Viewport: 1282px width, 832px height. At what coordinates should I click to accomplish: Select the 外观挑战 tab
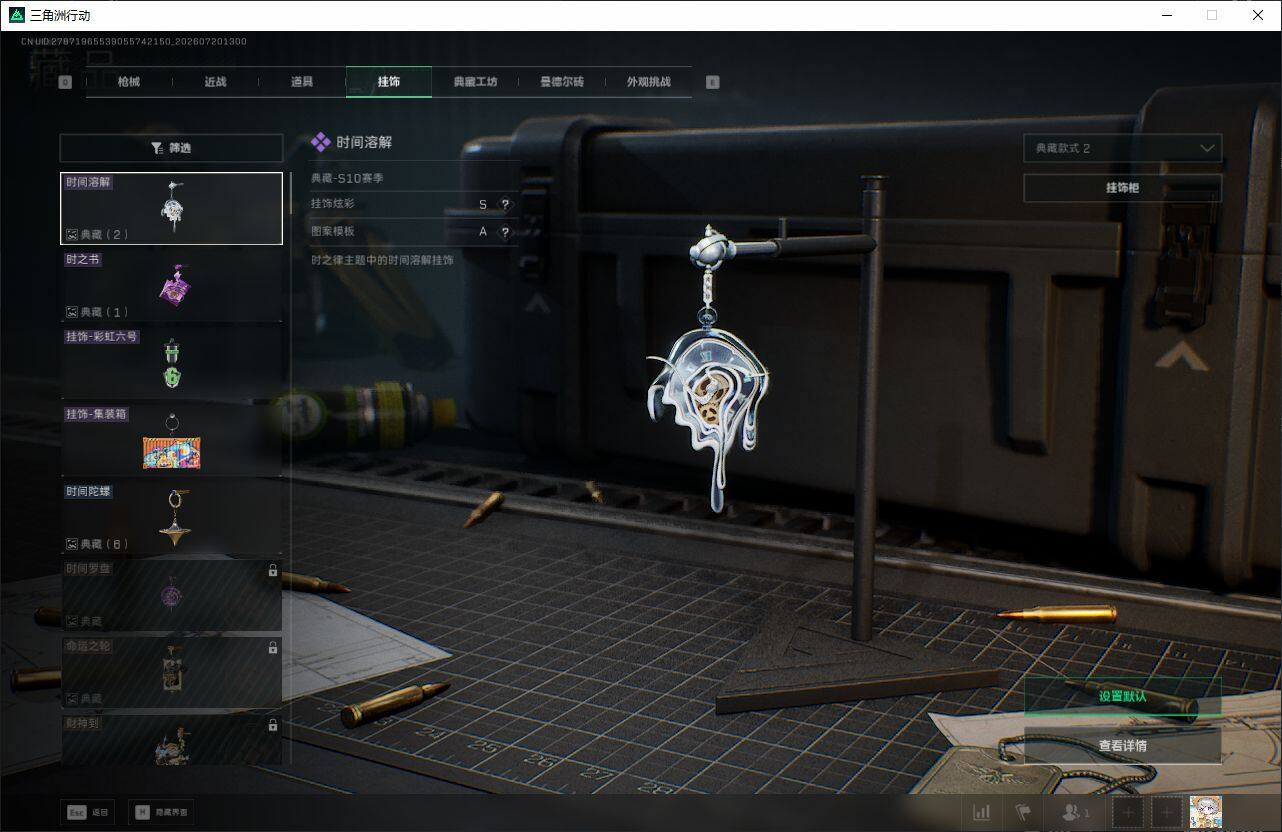[x=648, y=82]
